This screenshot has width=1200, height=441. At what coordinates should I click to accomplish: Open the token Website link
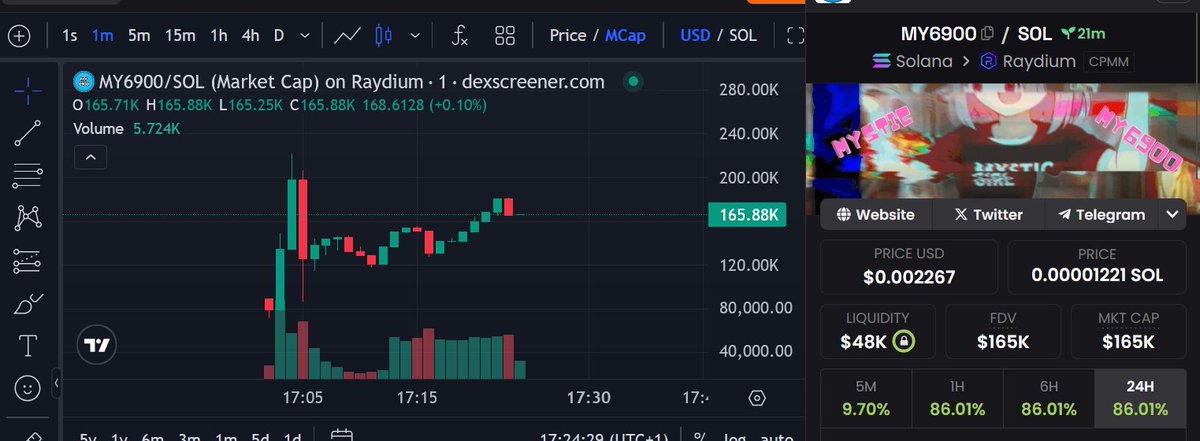[x=876, y=214]
